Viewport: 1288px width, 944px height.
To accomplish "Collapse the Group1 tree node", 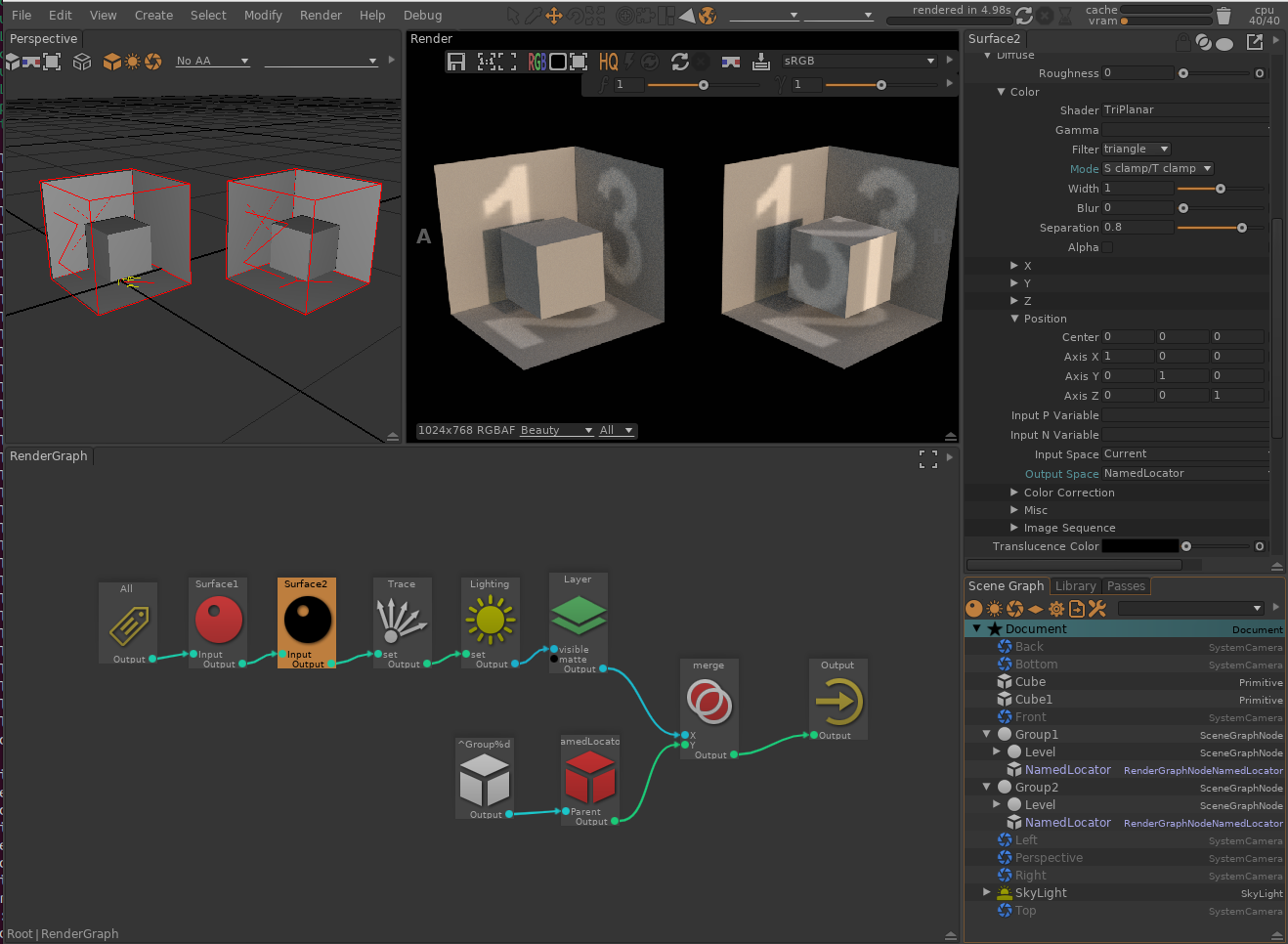I will 987,734.
